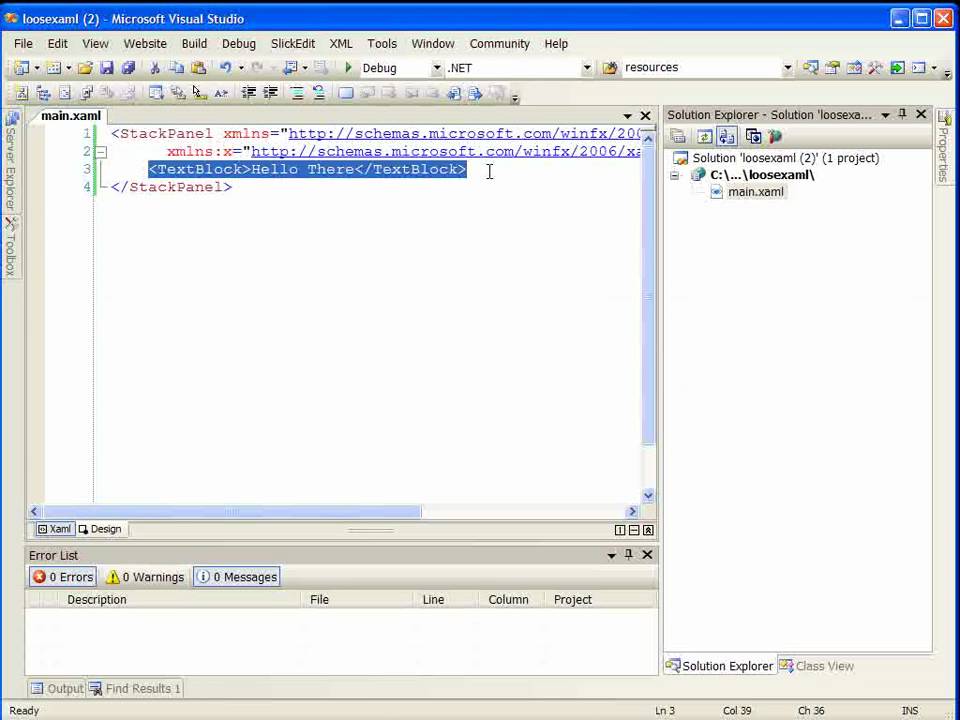Click the Find in Files icon beside resources
This screenshot has width=960, height=720.
[x=610, y=68]
